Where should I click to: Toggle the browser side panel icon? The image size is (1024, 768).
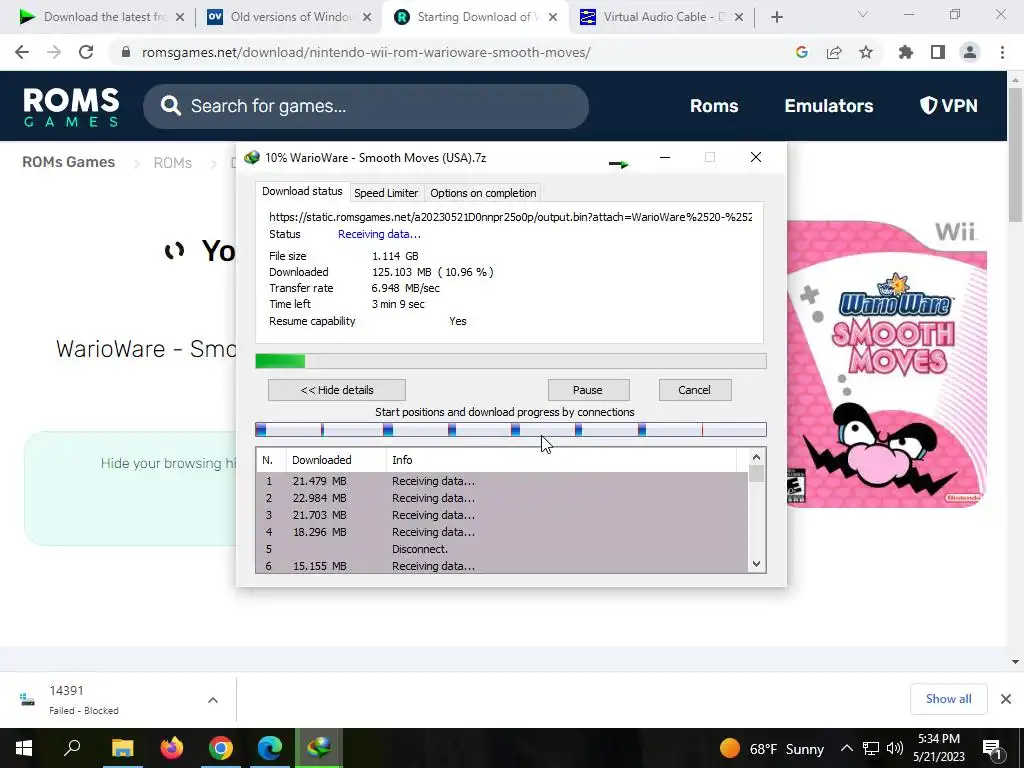[x=938, y=52]
